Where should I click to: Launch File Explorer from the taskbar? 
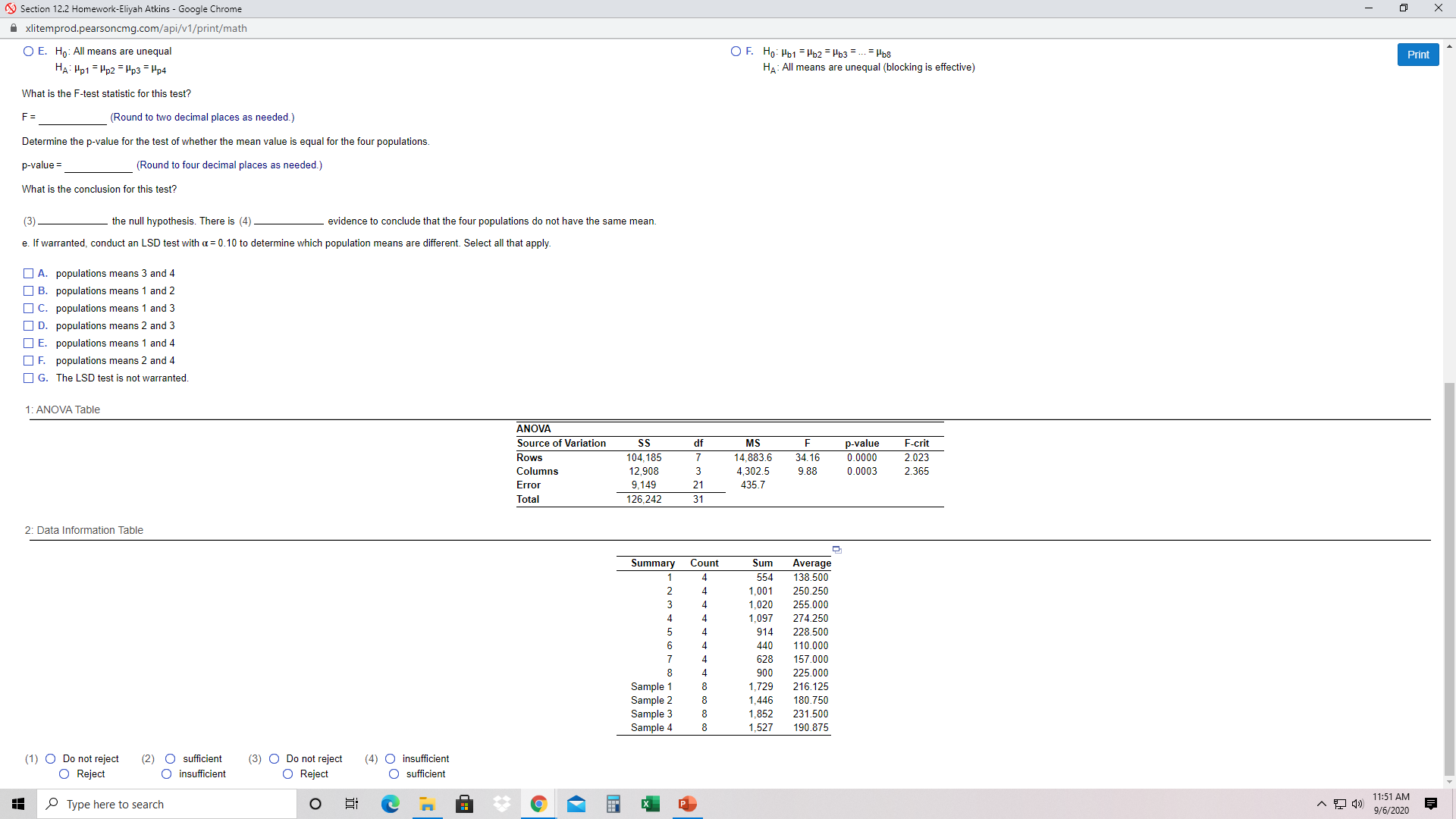click(427, 804)
